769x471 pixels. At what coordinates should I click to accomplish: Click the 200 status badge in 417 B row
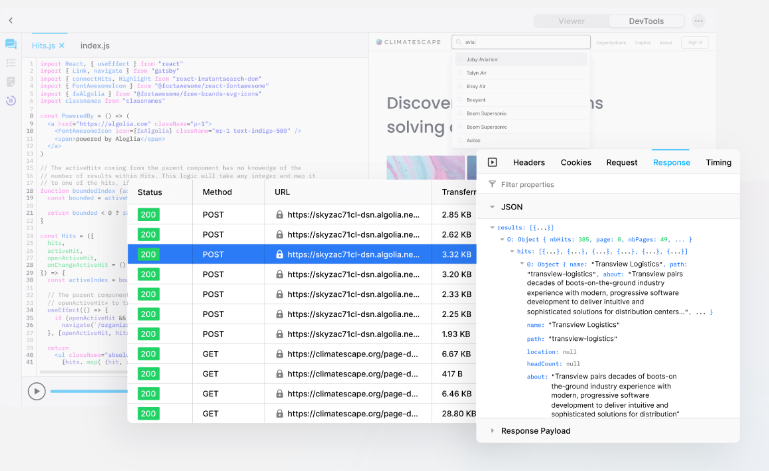tap(149, 374)
